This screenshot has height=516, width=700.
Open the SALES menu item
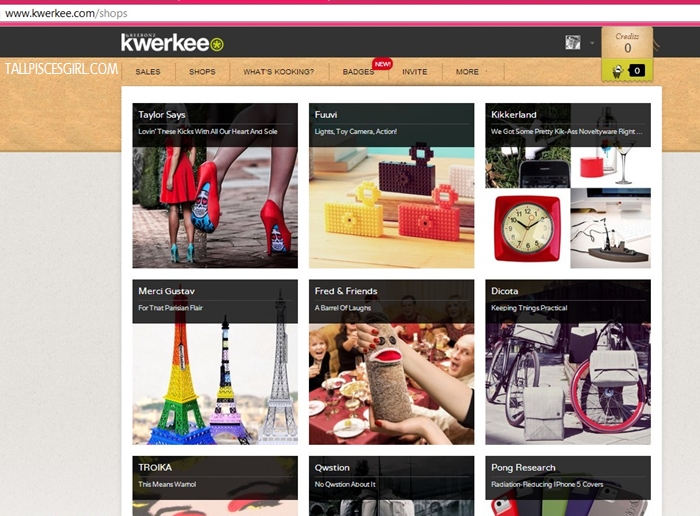click(148, 71)
